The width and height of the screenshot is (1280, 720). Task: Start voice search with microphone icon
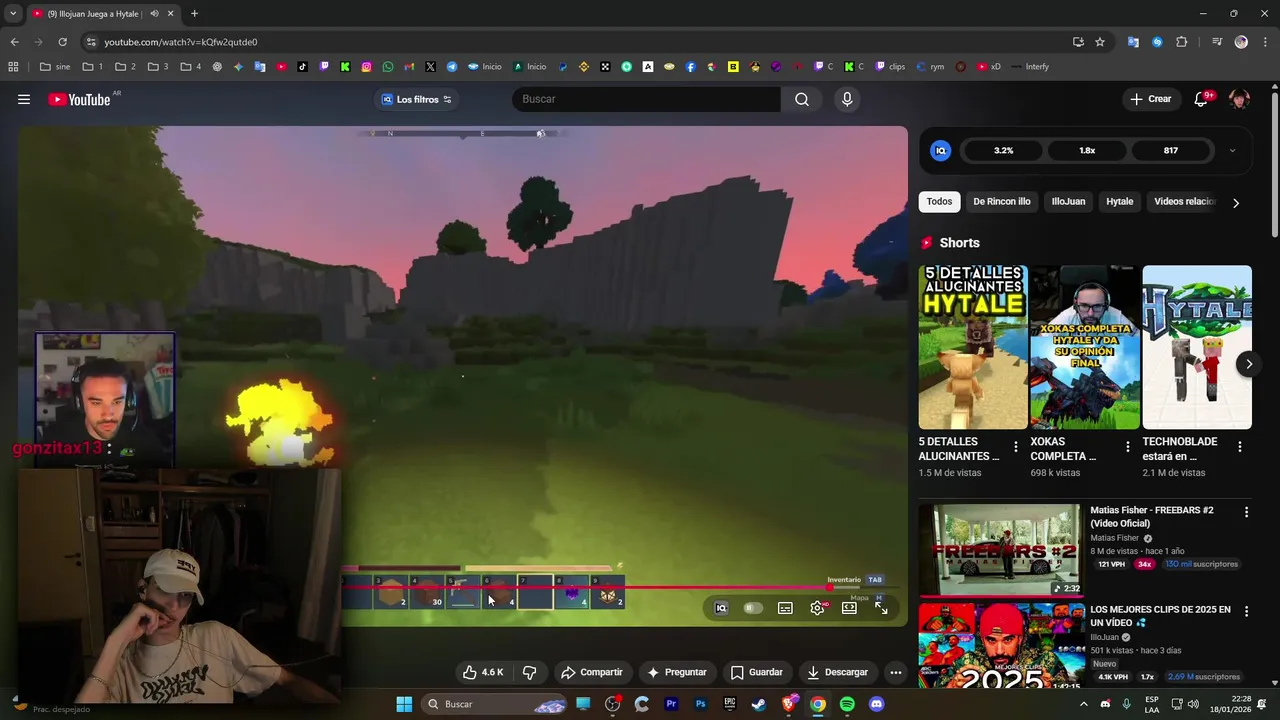pyautogui.click(x=847, y=99)
